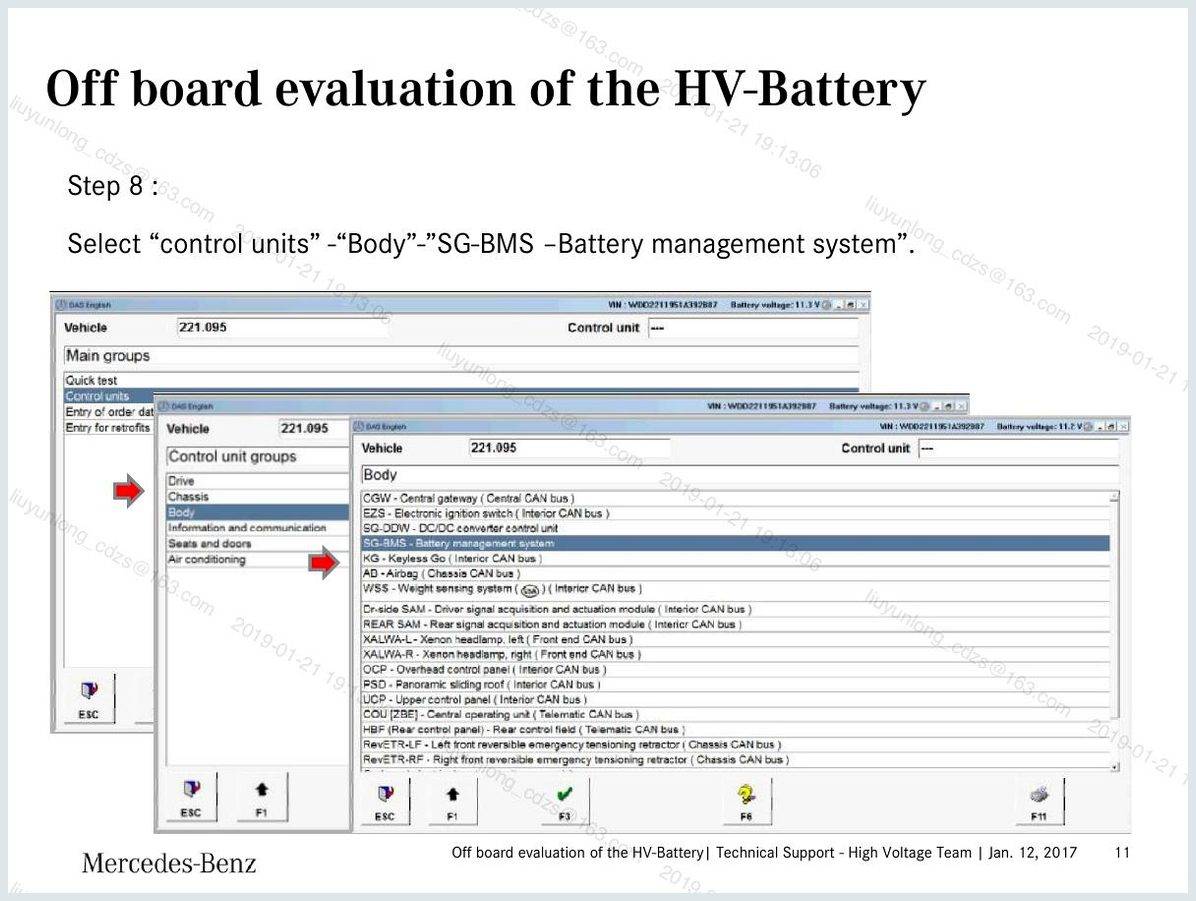Select WSS - Weight sensing system entry

735,589
